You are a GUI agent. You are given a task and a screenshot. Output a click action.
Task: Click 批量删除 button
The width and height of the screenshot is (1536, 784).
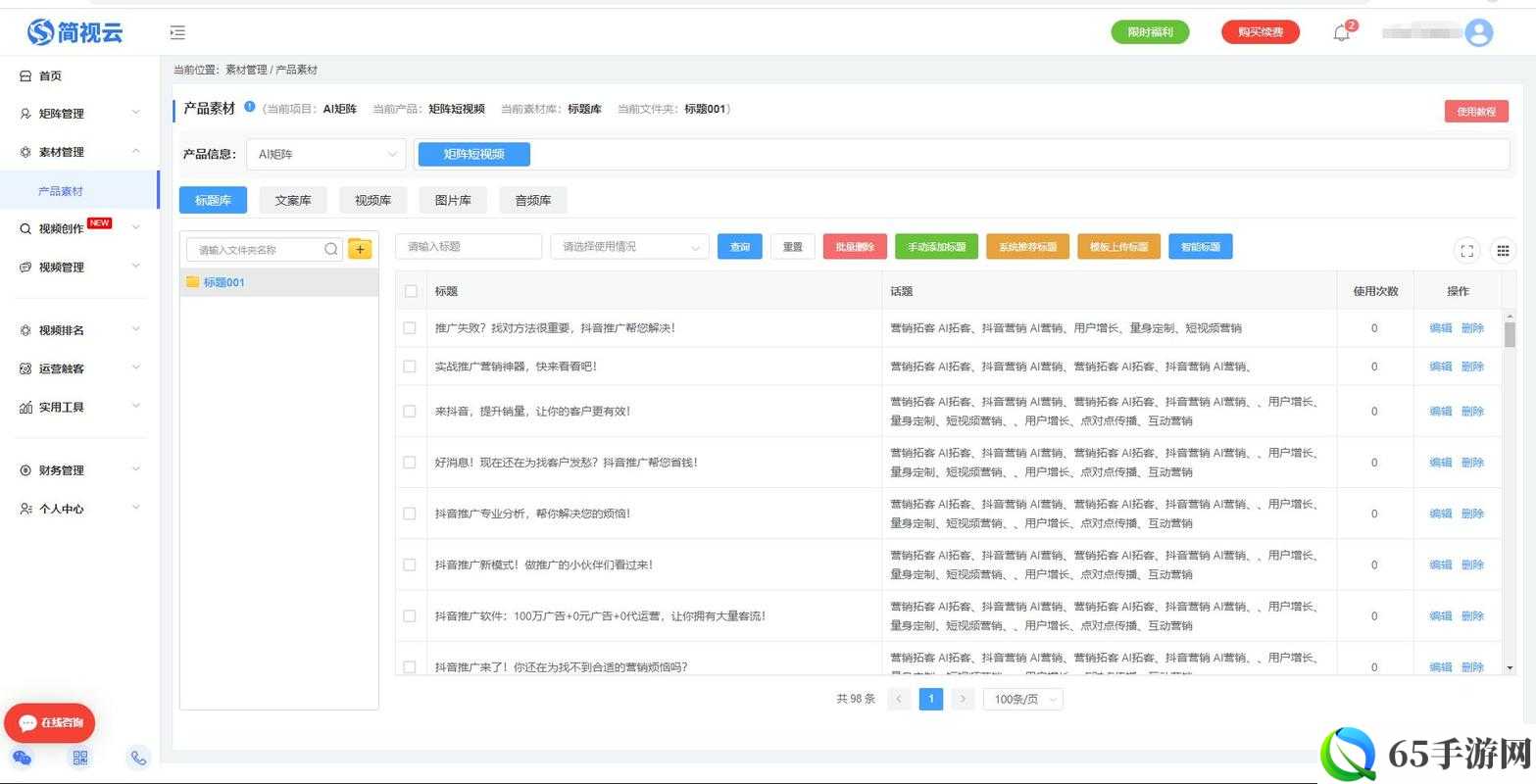click(855, 247)
